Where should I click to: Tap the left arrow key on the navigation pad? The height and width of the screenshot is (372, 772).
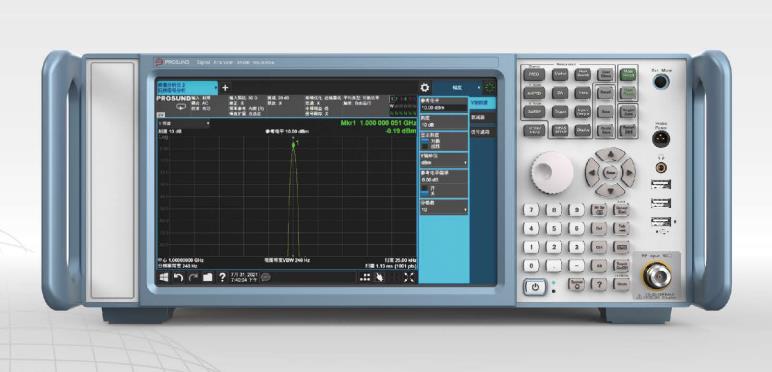tap(592, 173)
